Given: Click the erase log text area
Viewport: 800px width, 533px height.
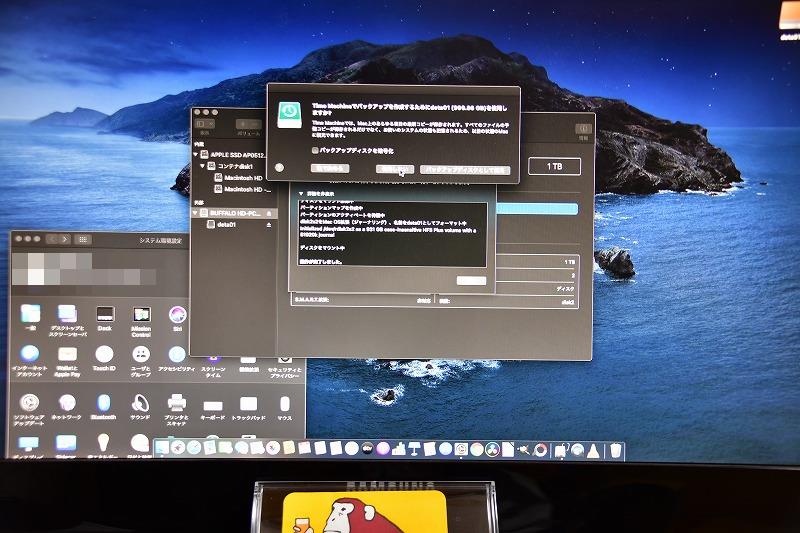Looking at the screenshot, I should click(392, 234).
